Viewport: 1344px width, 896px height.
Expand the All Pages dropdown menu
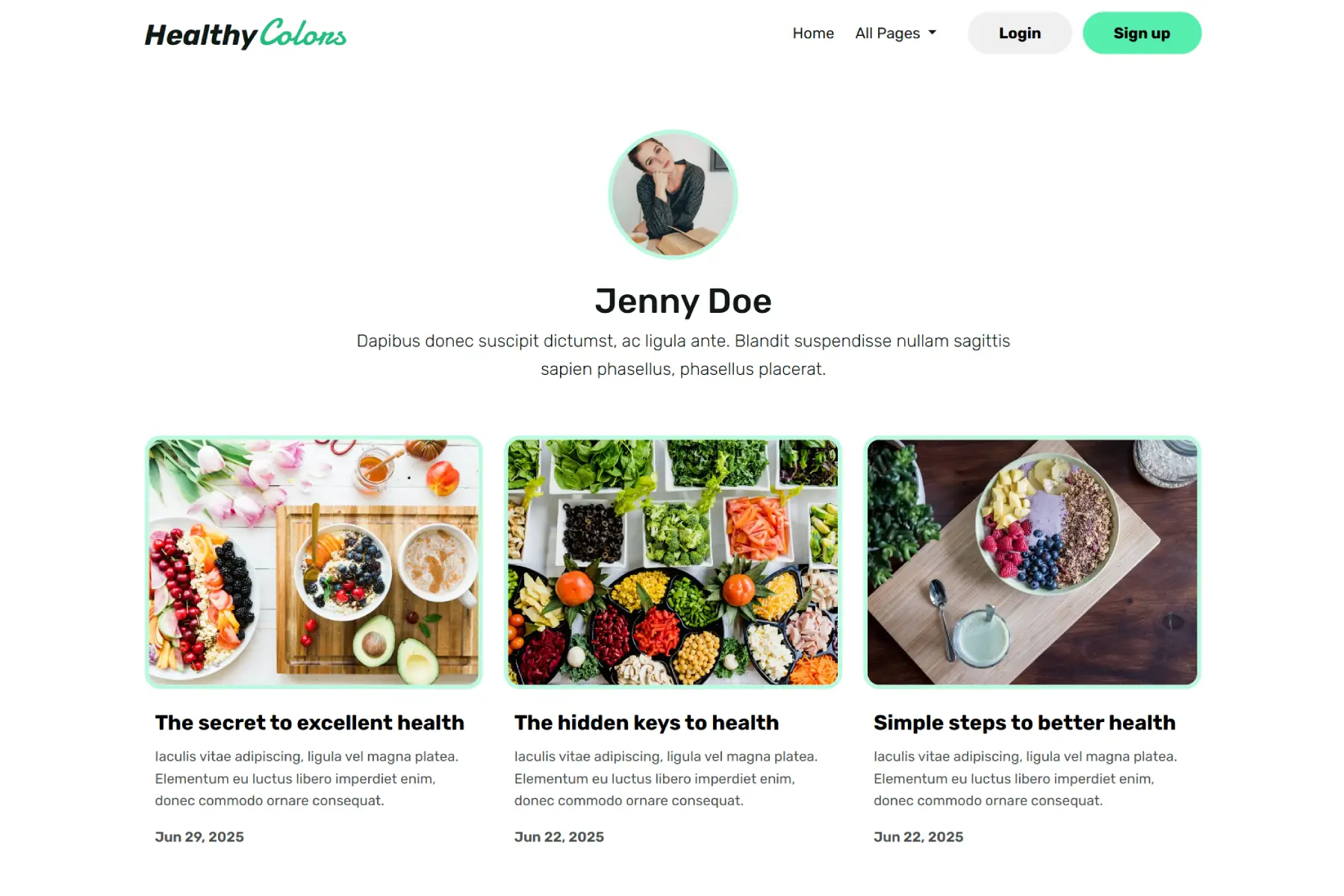point(895,33)
